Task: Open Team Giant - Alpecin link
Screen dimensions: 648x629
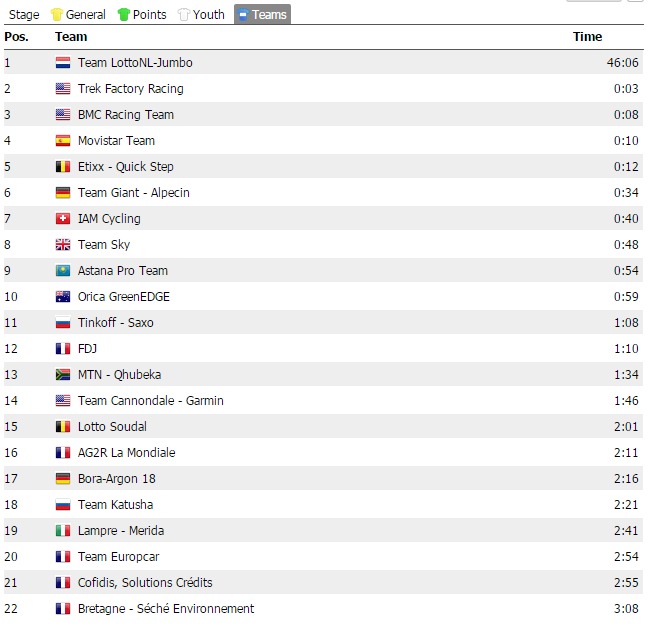Action: tap(133, 193)
